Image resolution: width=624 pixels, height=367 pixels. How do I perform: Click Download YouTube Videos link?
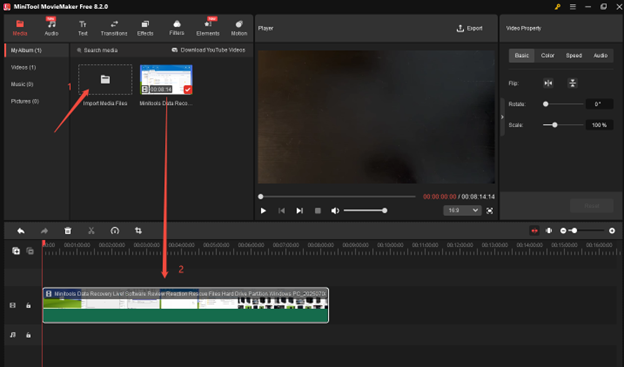[209, 50]
